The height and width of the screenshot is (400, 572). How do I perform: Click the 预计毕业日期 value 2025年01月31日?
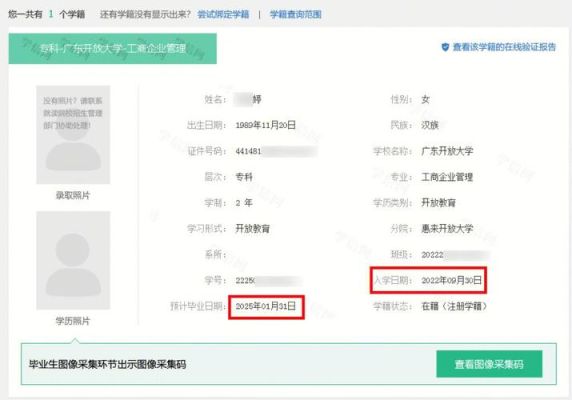point(266,306)
